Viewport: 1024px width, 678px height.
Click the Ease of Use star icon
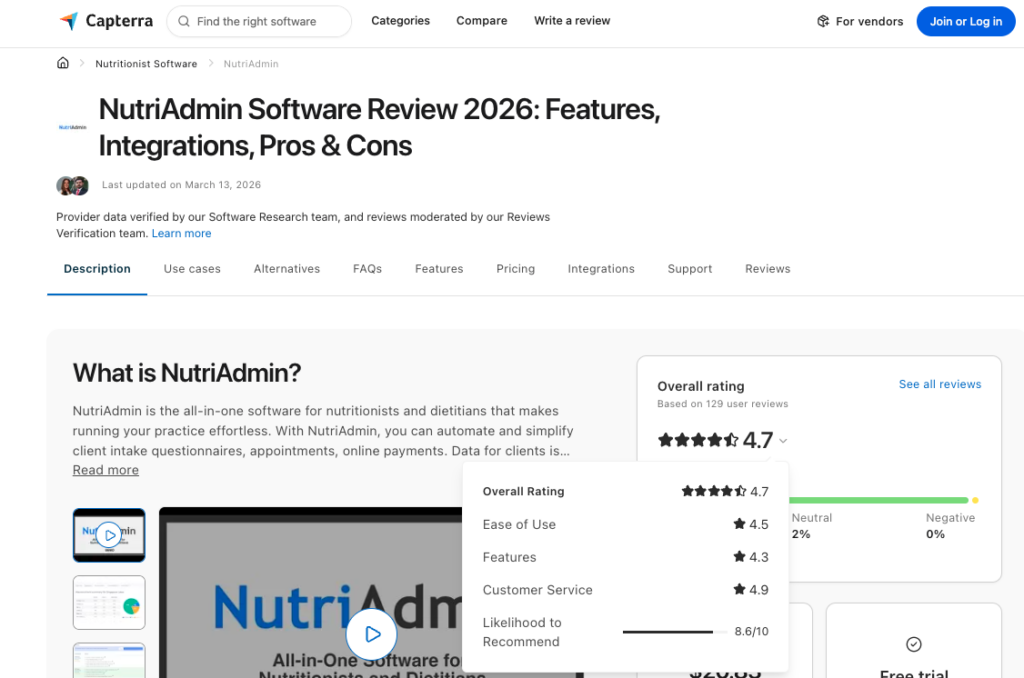click(x=739, y=524)
